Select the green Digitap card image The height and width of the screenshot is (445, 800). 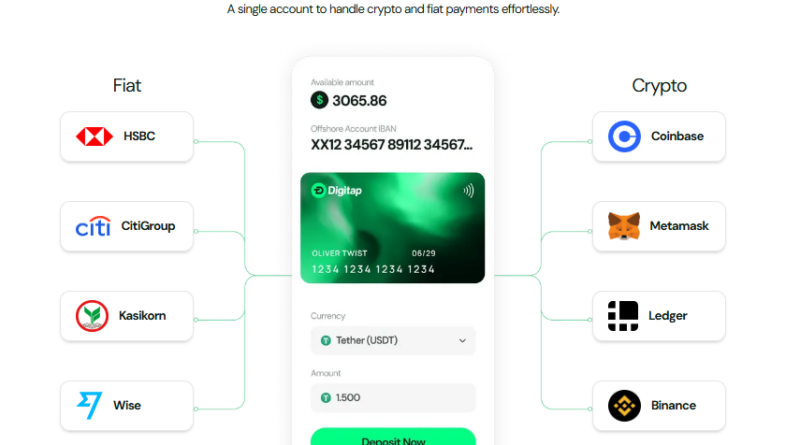(392, 228)
